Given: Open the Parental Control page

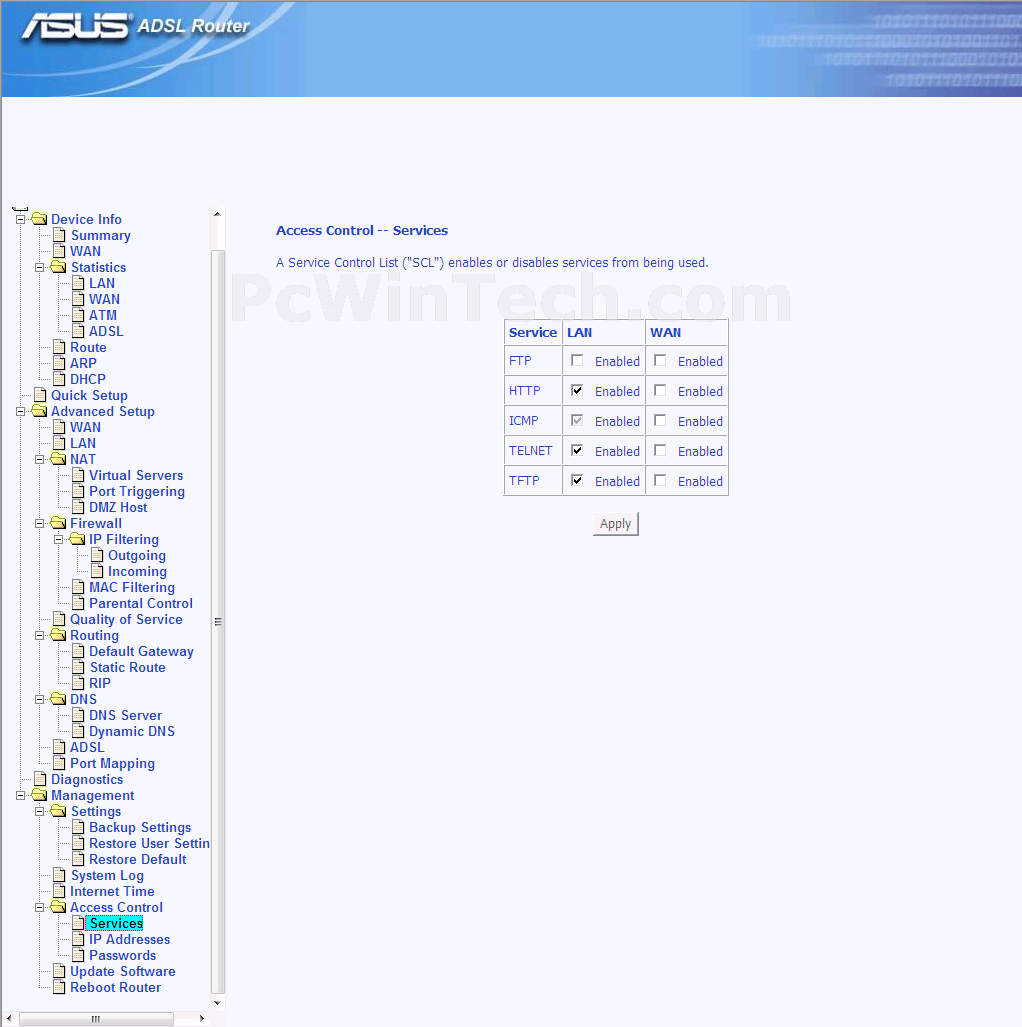Looking at the screenshot, I should (x=141, y=603).
